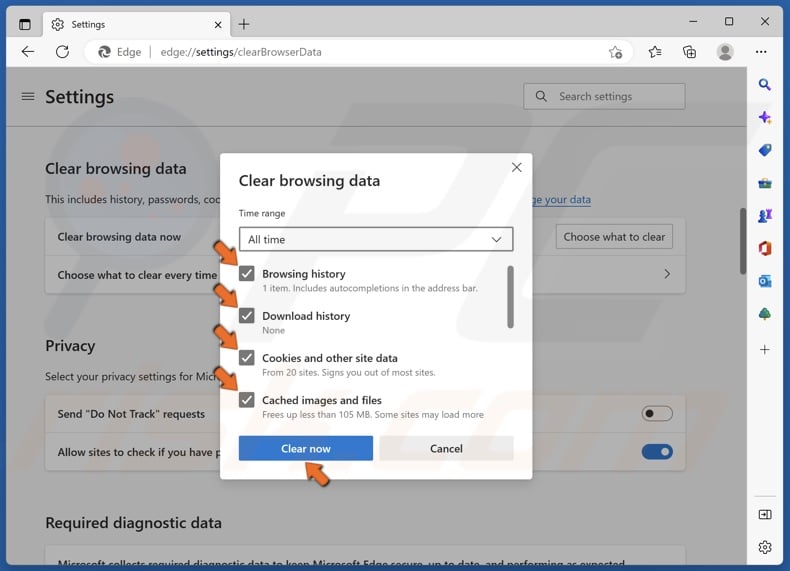Click Choose what to clear button
Image resolution: width=790 pixels, height=571 pixels.
point(614,237)
